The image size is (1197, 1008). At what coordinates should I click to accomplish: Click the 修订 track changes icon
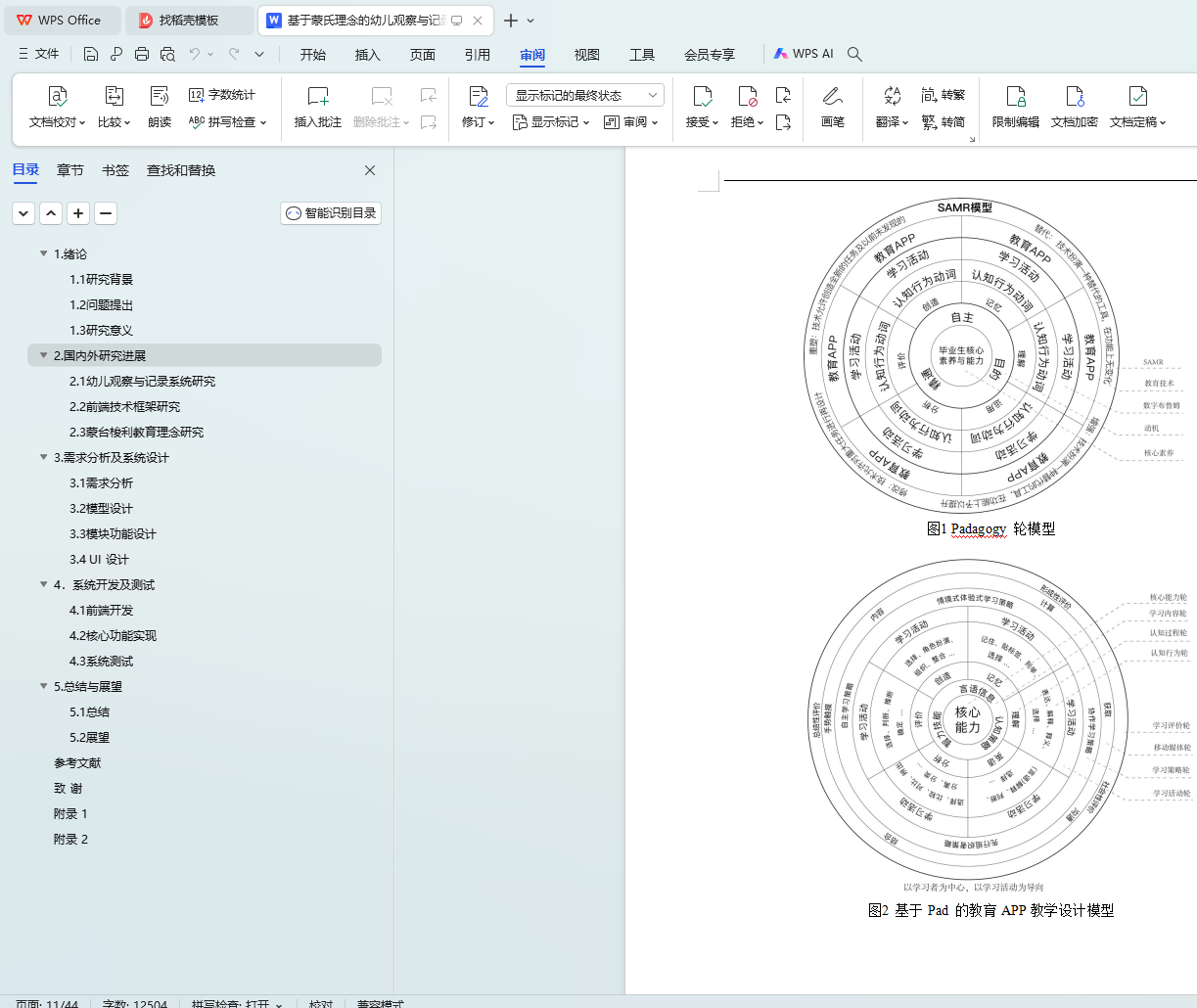(x=479, y=96)
